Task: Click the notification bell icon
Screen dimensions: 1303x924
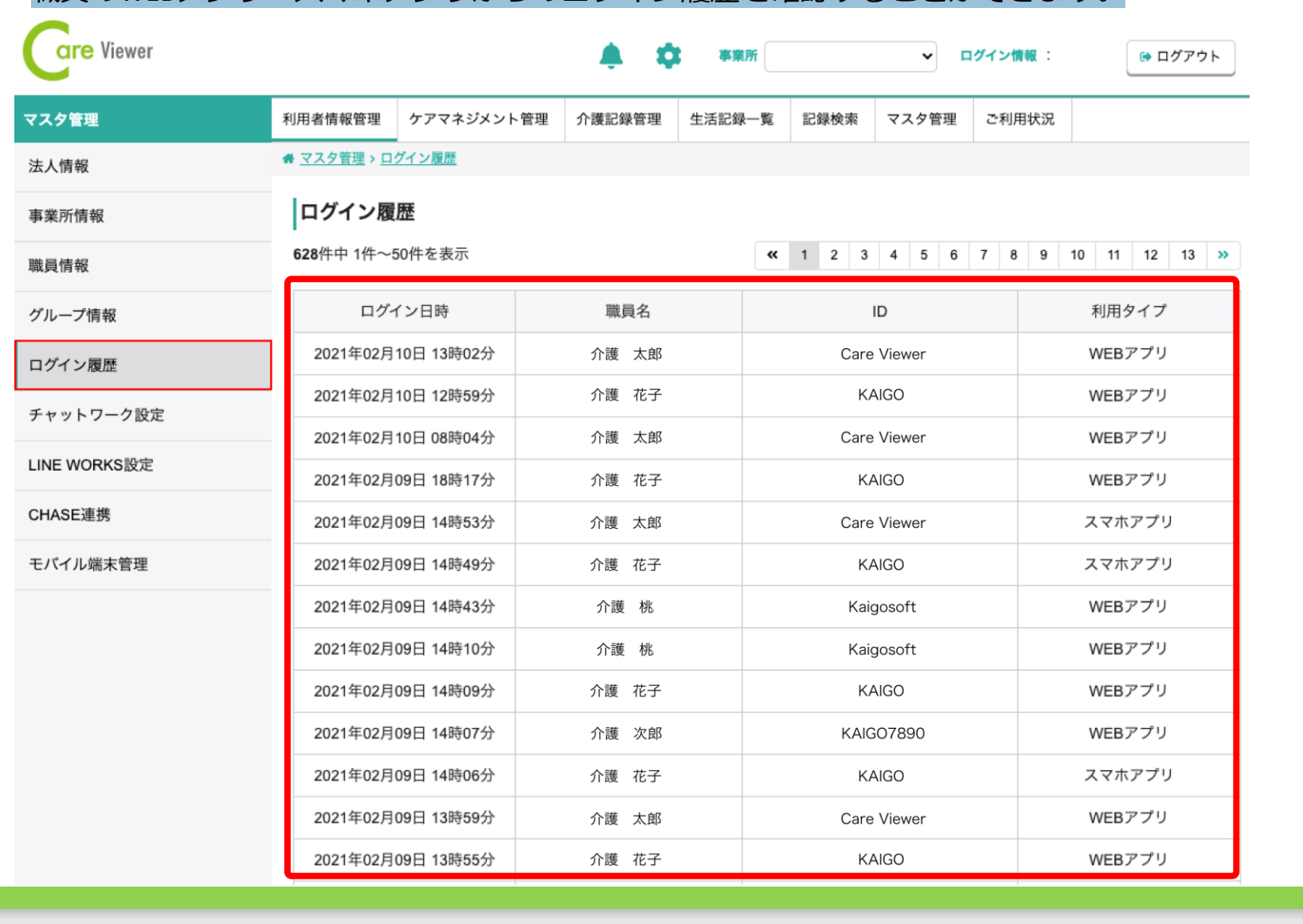Action: [x=611, y=56]
